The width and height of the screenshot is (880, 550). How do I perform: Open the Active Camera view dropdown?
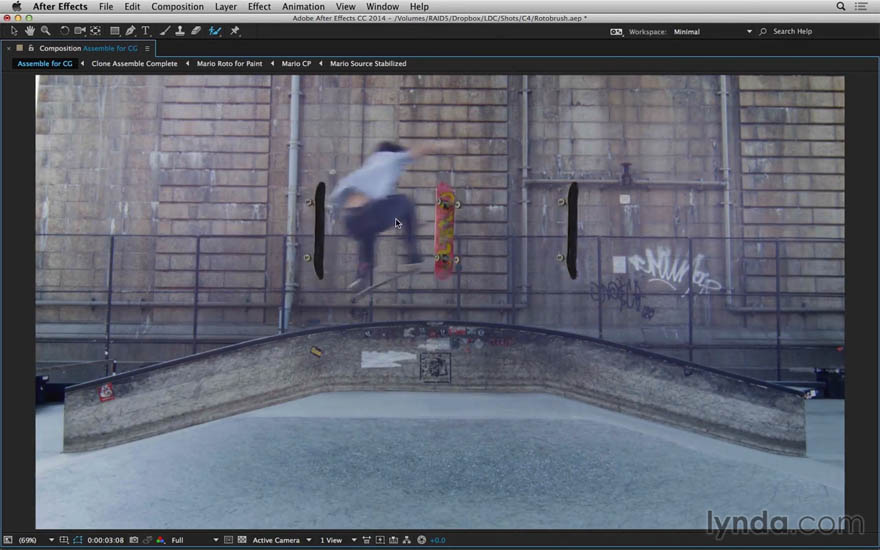(282, 540)
